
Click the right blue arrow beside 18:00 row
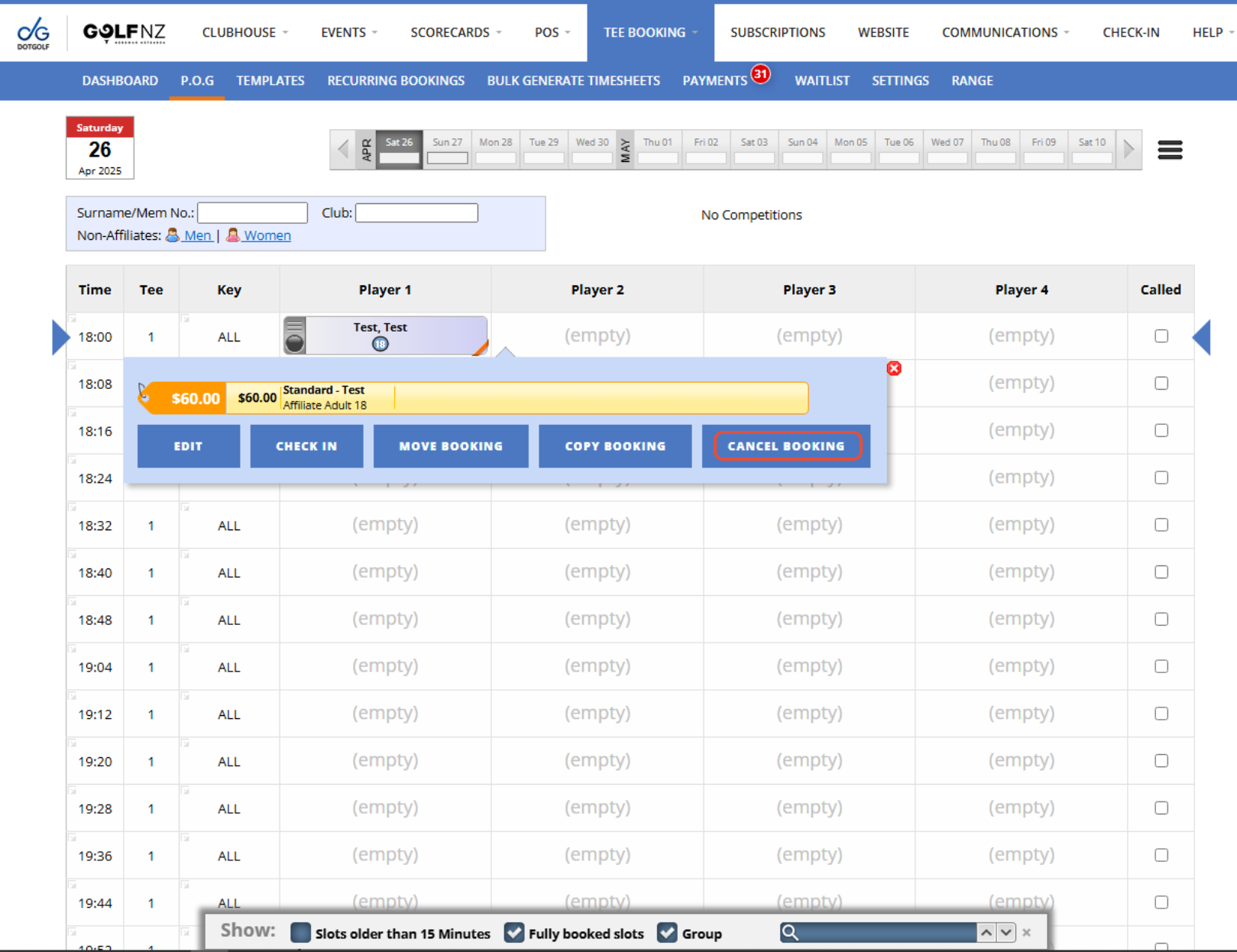[1202, 337]
